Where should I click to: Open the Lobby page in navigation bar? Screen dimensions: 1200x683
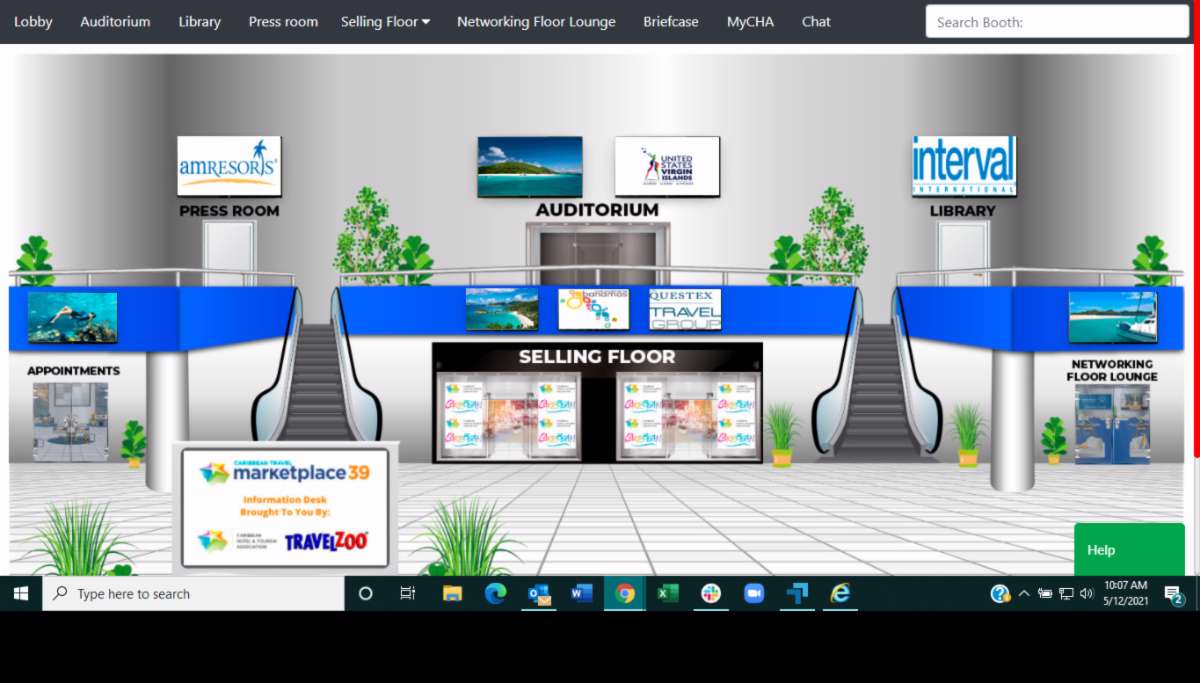pyautogui.click(x=33, y=22)
